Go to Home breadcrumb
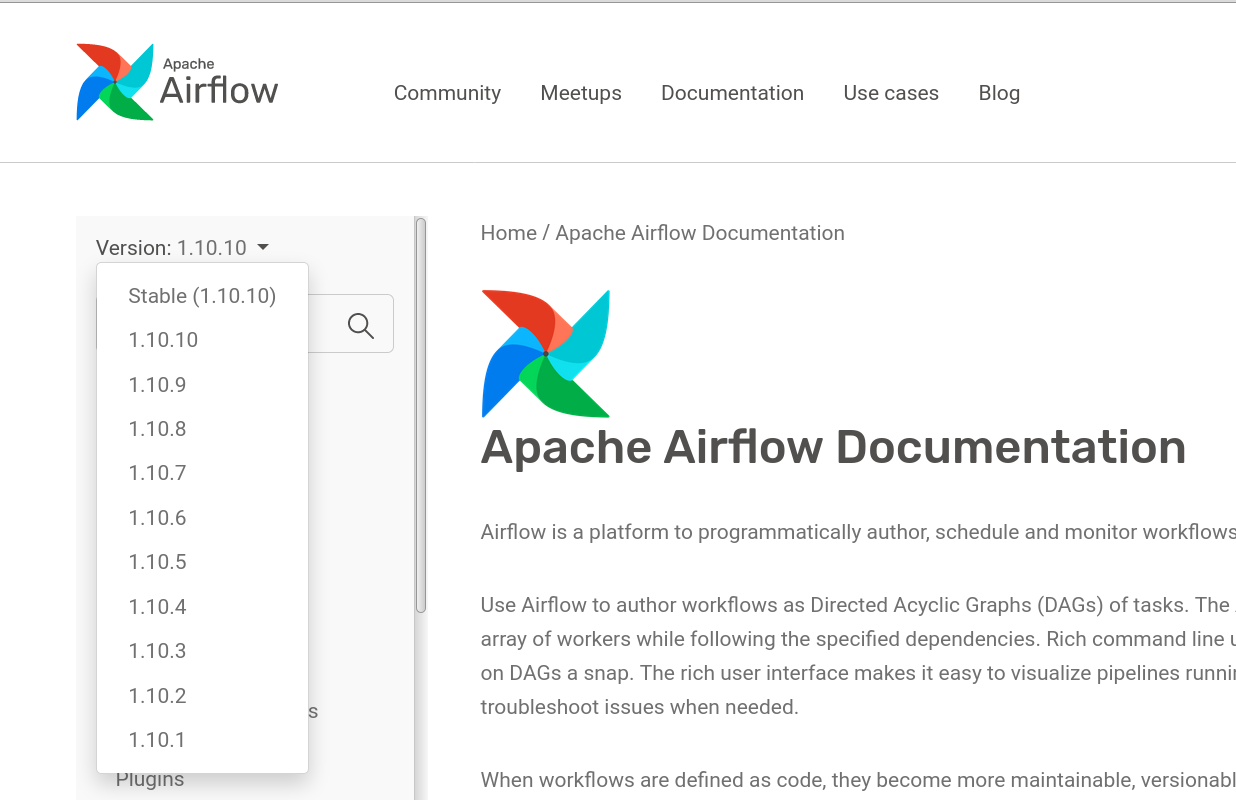Screen dimensions: 1236x800 click(509, 233)
